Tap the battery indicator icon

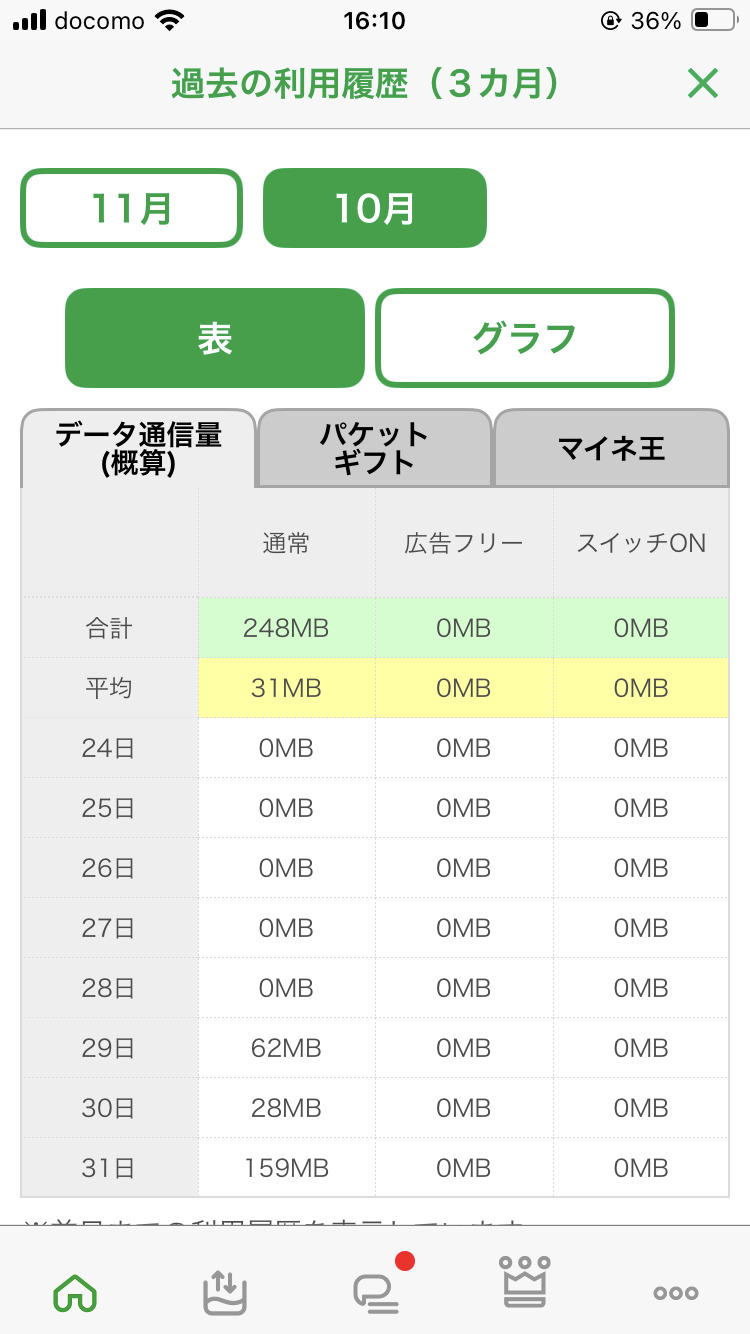tap(714, 21)
